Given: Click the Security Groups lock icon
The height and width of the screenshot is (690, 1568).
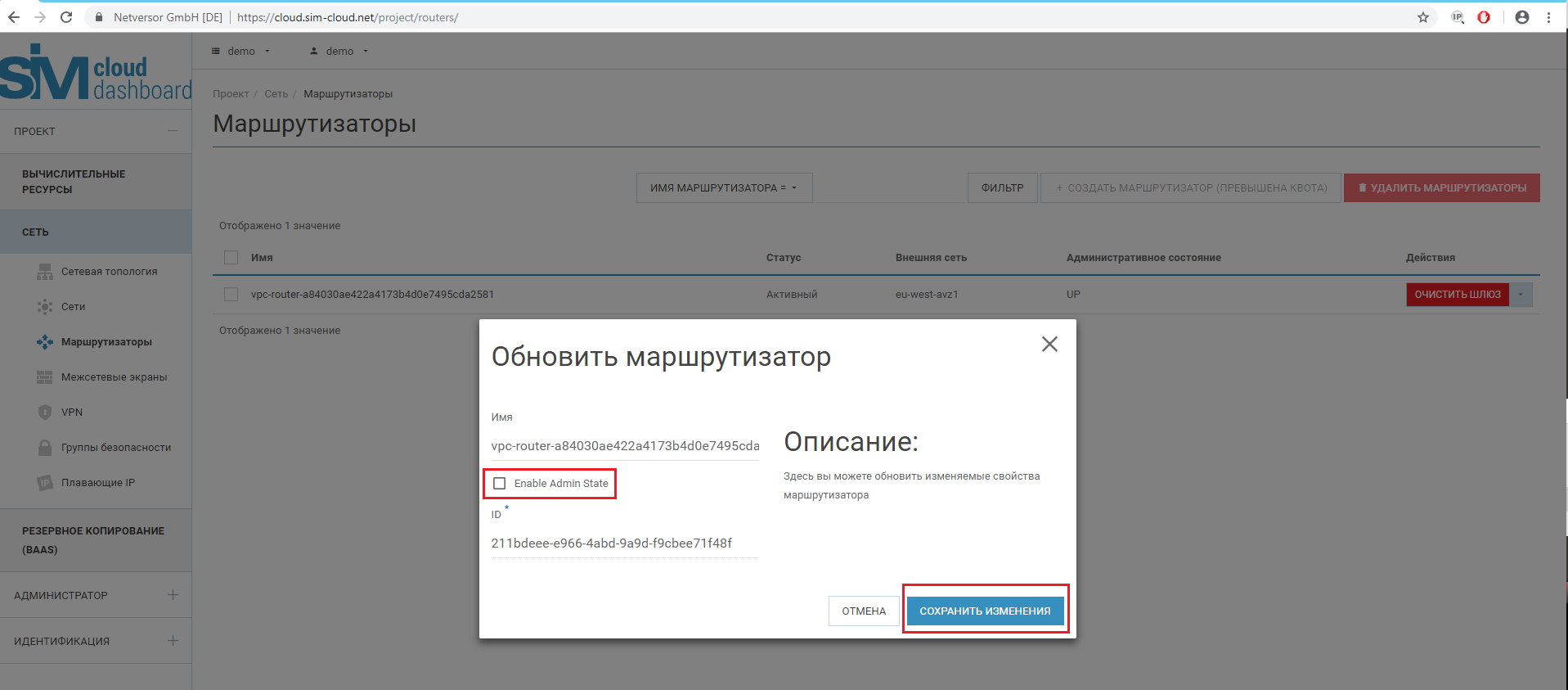Looking at the screenshot, I should point(45,448).
